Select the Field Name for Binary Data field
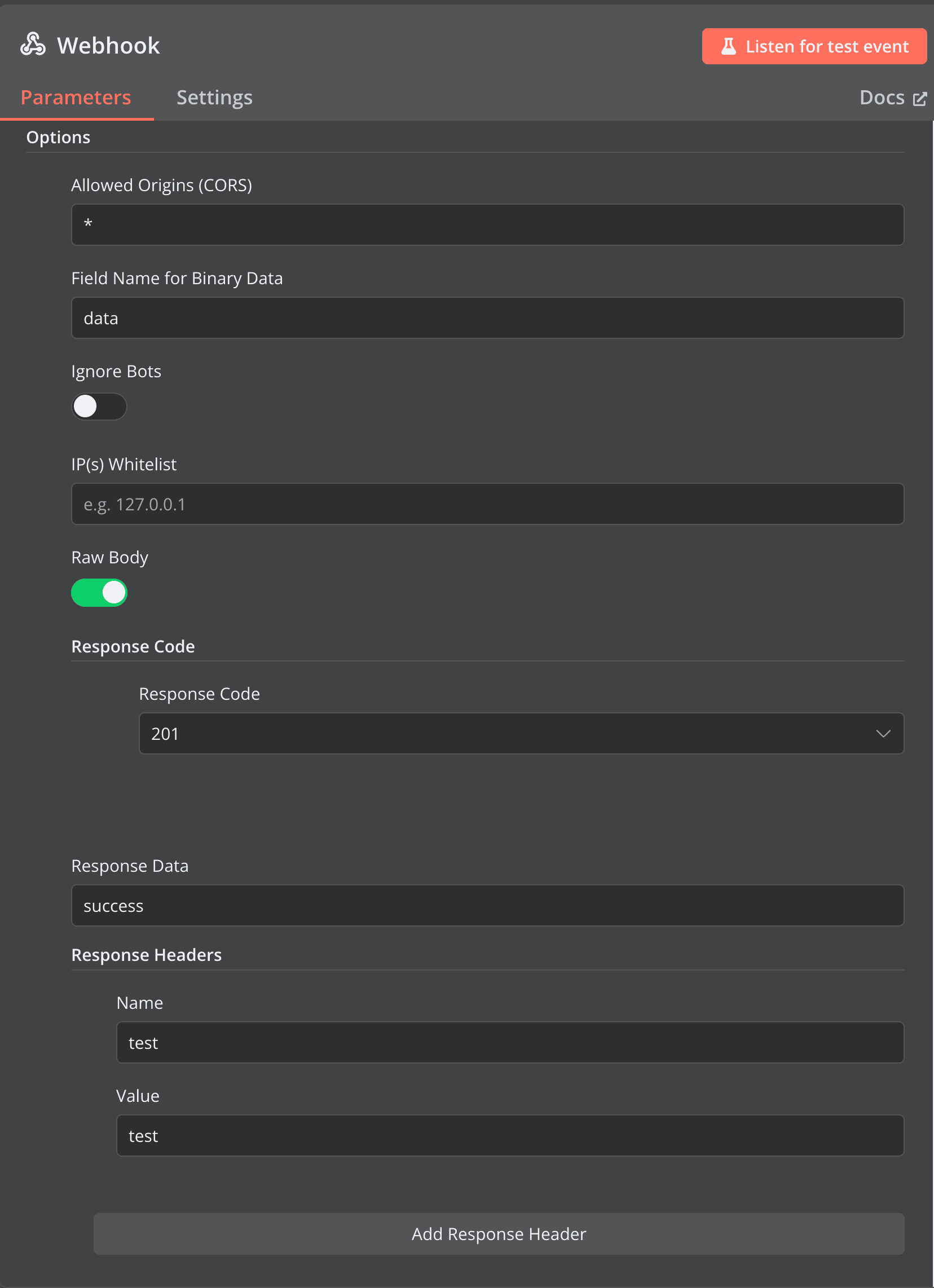Screen dimensions: 934x1288 [487, 318]
